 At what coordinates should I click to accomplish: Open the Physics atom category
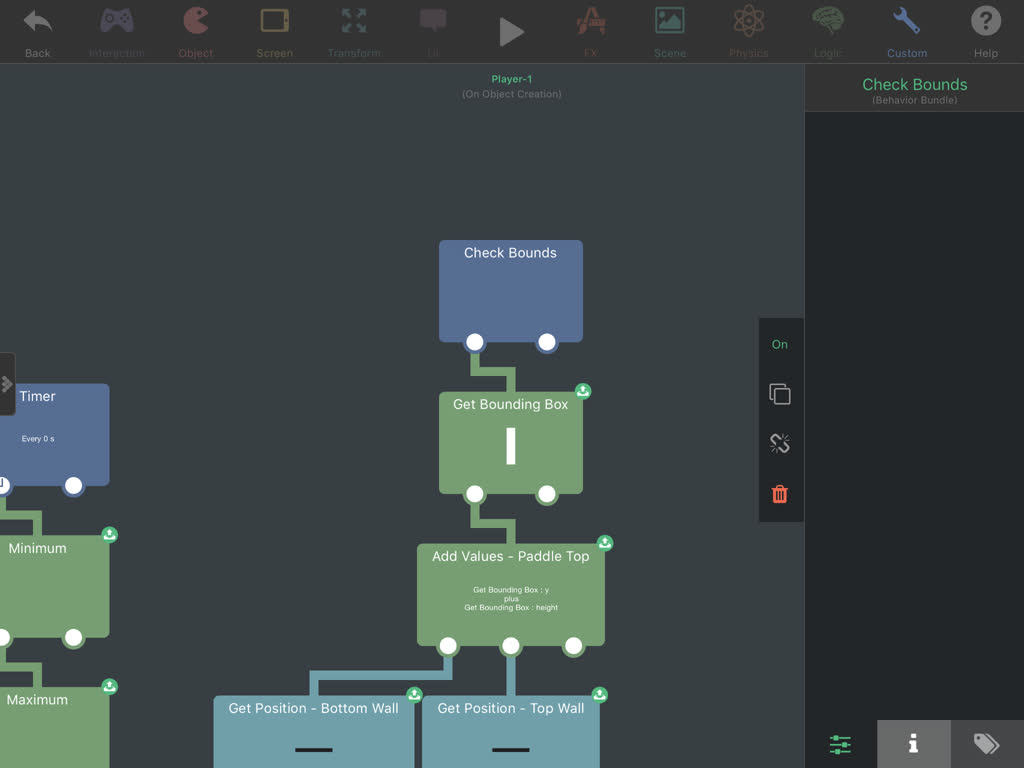coord(748,30)
